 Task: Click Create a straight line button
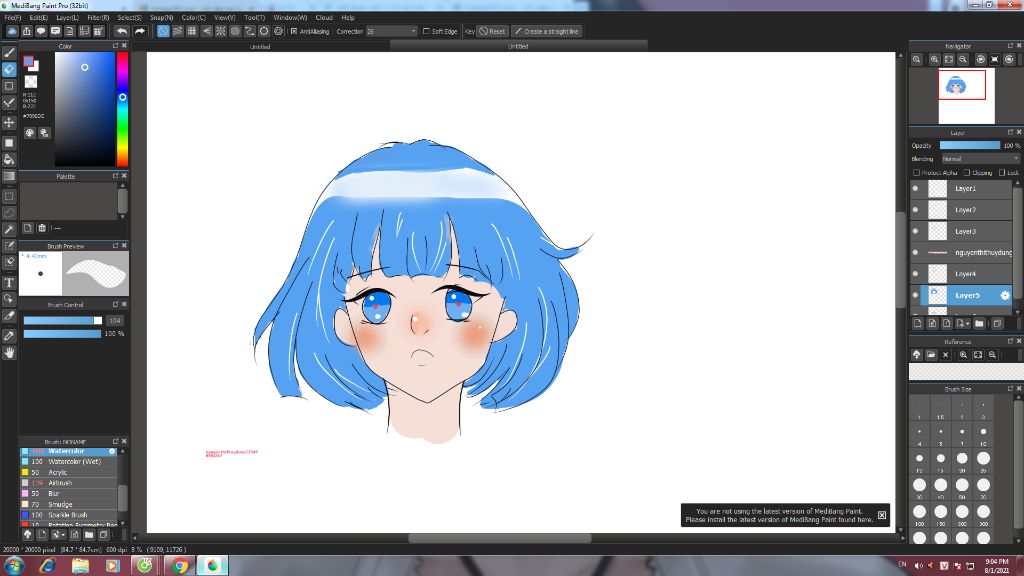click(x=547, y=31)
